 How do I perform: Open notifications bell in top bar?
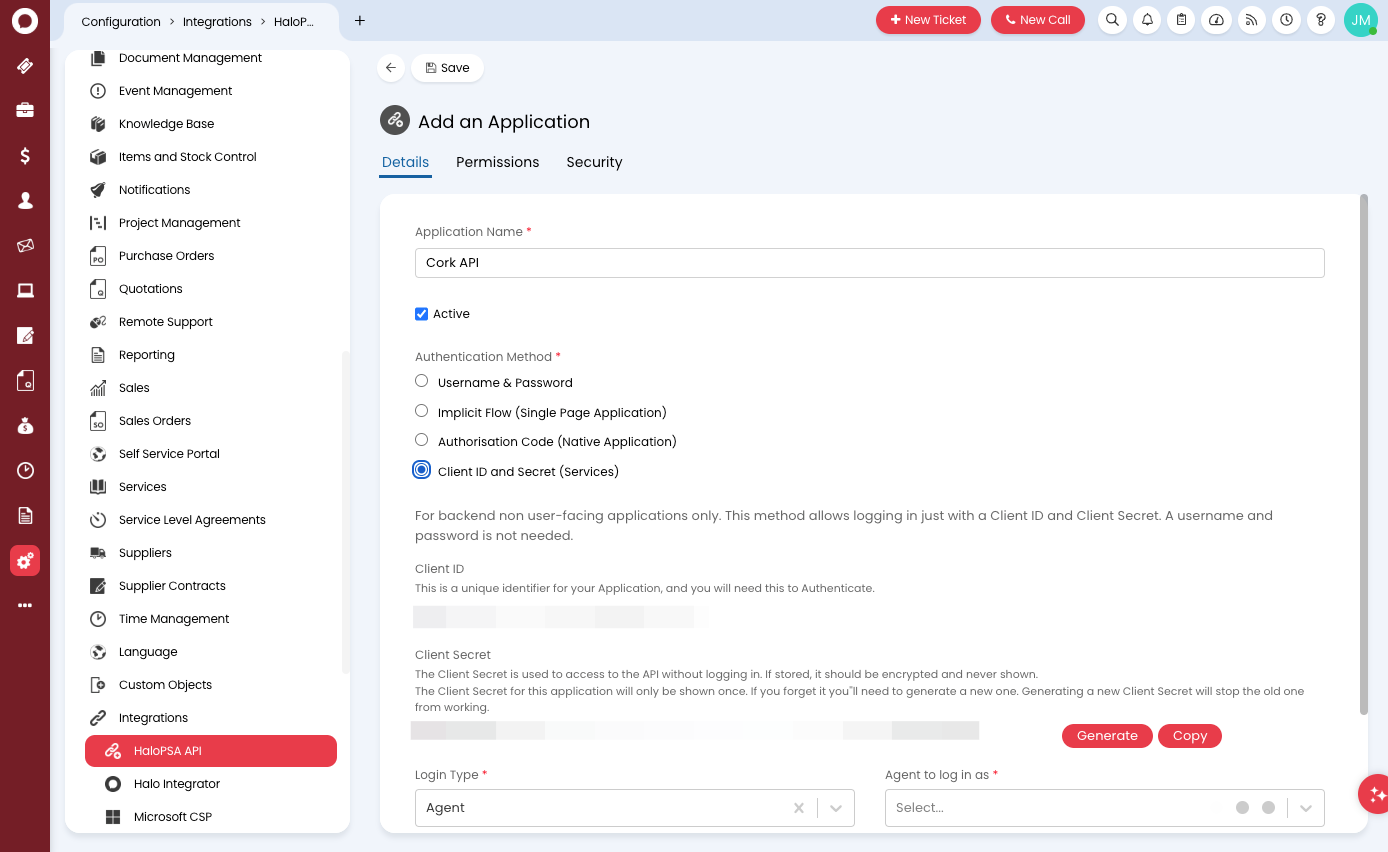[x=1147, y=20]
